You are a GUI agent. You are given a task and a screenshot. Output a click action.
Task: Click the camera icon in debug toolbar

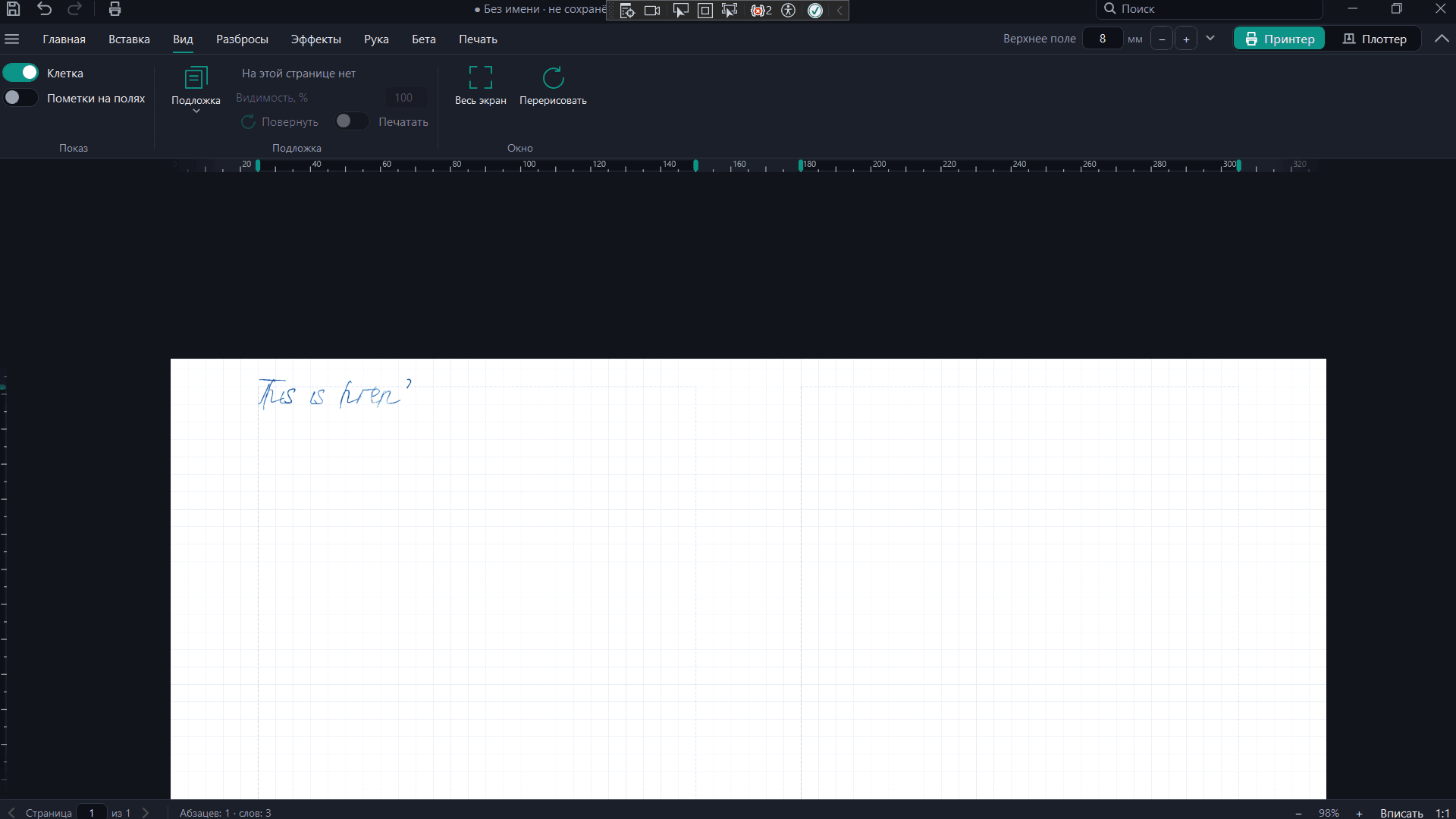click(x=652, y=11)
